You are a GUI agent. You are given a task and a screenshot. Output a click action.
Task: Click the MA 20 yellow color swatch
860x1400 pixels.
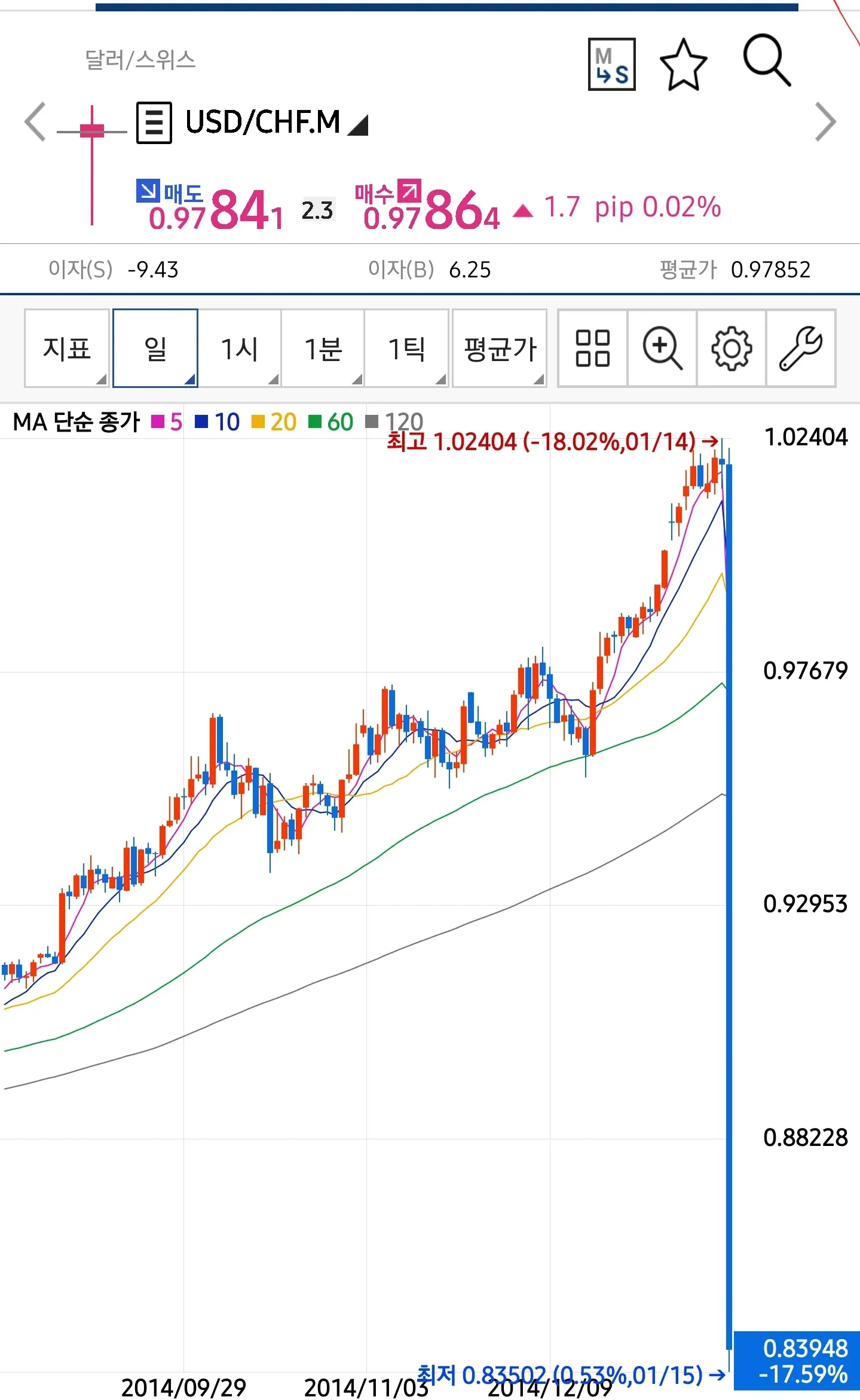(258, 422)
